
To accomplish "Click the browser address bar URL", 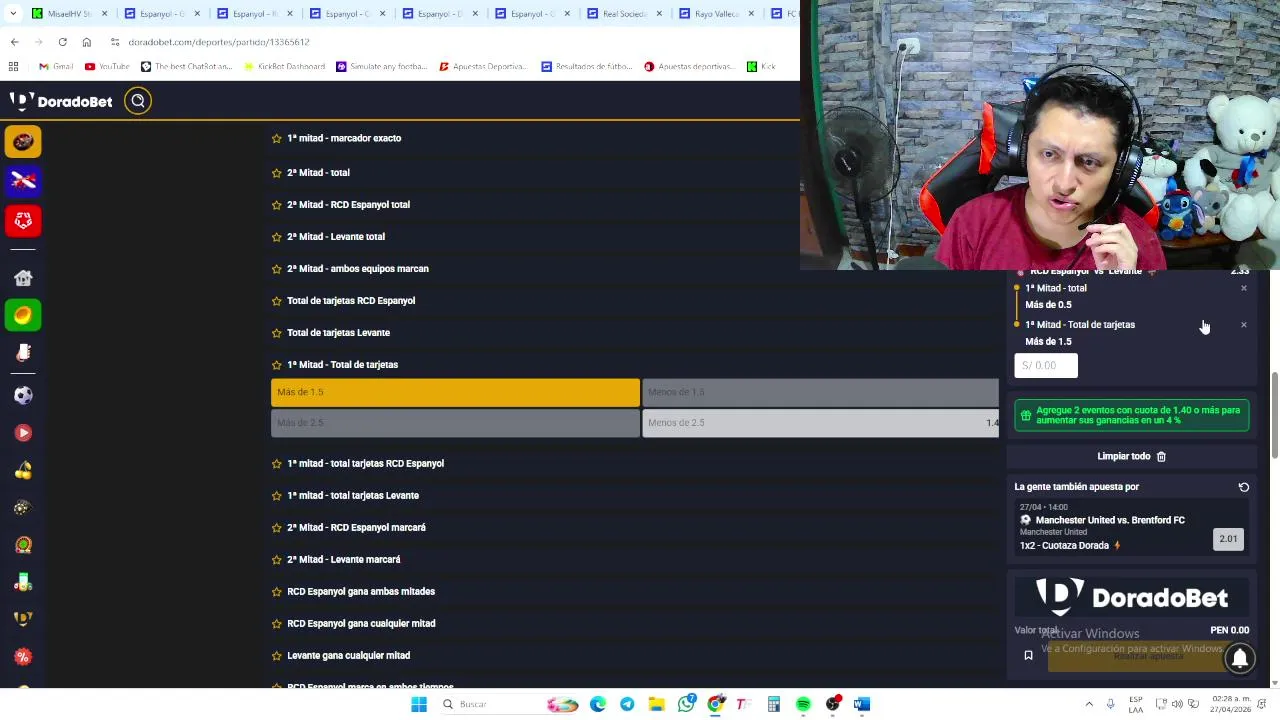I will (219, 42).
